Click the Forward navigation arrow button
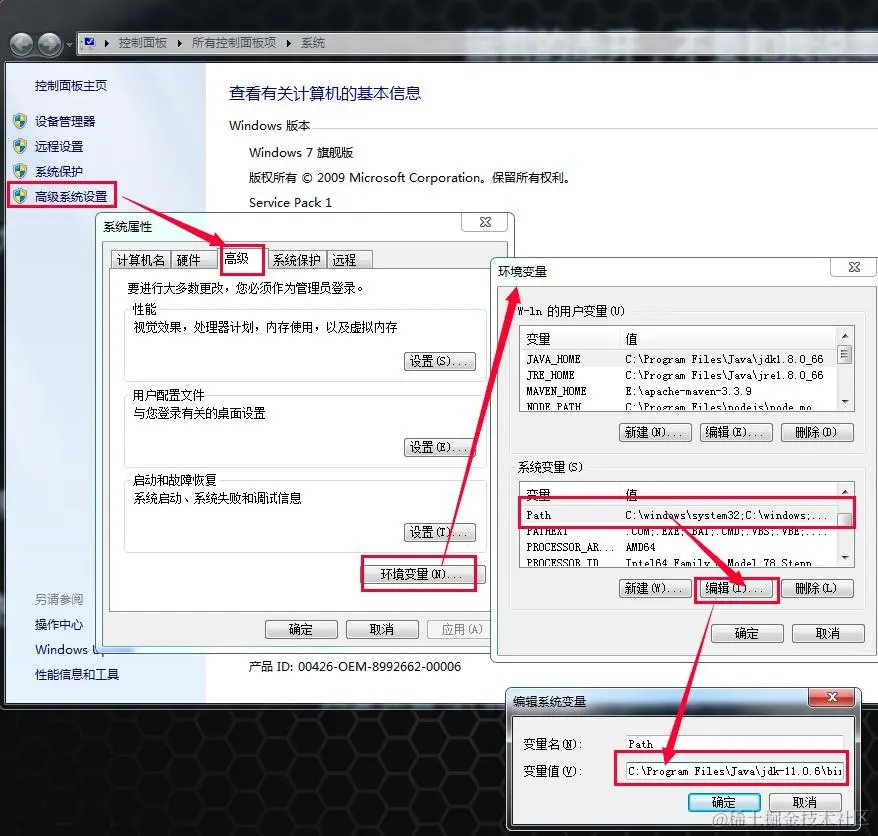This screenshot has width=878, height=836. point(49,44)
